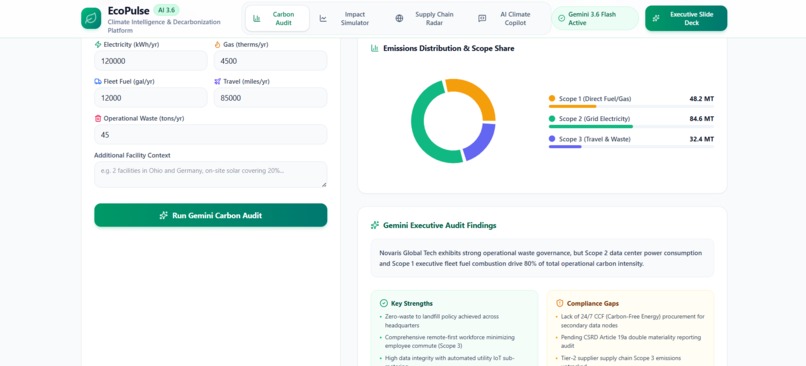Screen dimensions: 806x366
Task: Click the Scope 1 orange progress bar
Action: (x=572, y=106)
